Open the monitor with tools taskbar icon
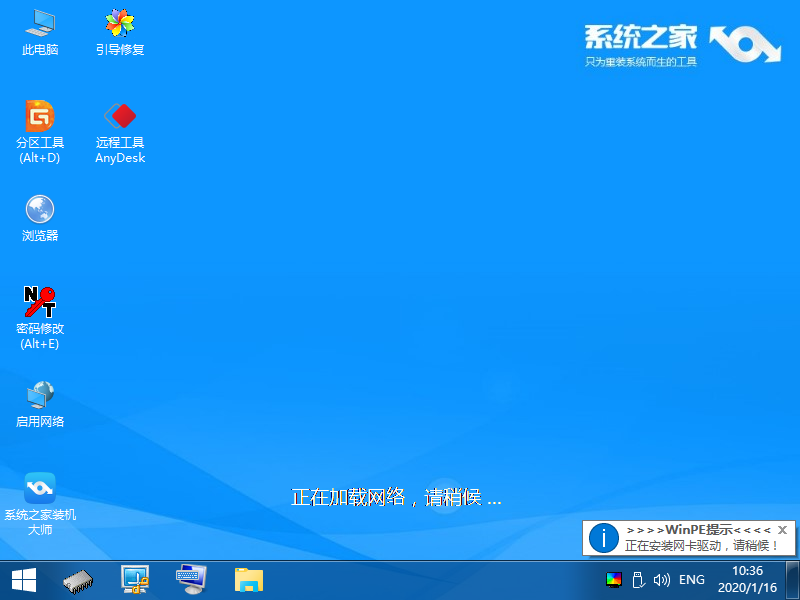 135,580
